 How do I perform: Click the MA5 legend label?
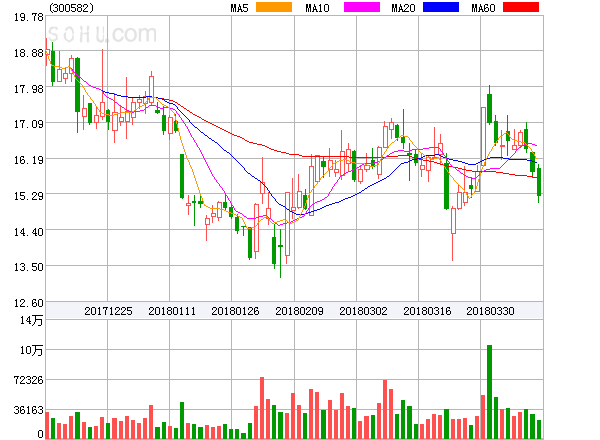[239, 8]
